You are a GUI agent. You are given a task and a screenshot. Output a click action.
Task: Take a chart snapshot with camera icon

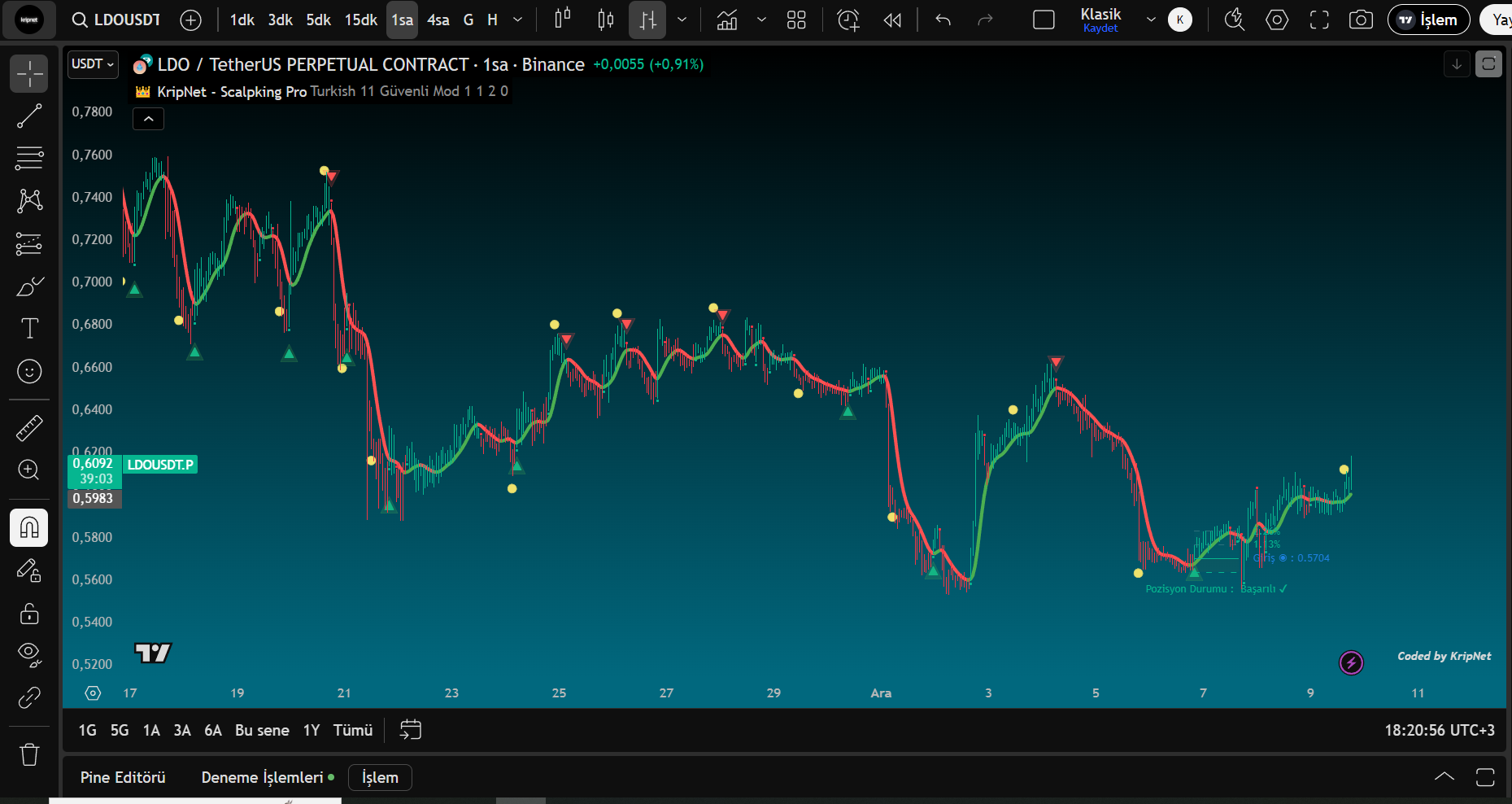(x=1360, y=20)
